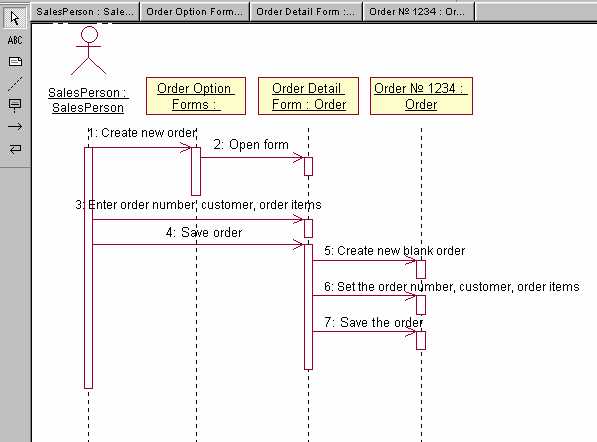This screenshot has height=442, width=597.
Task: Select the activation bar for 'Create new blank order'
Action: pyautogui.click(x=421, y=269)
